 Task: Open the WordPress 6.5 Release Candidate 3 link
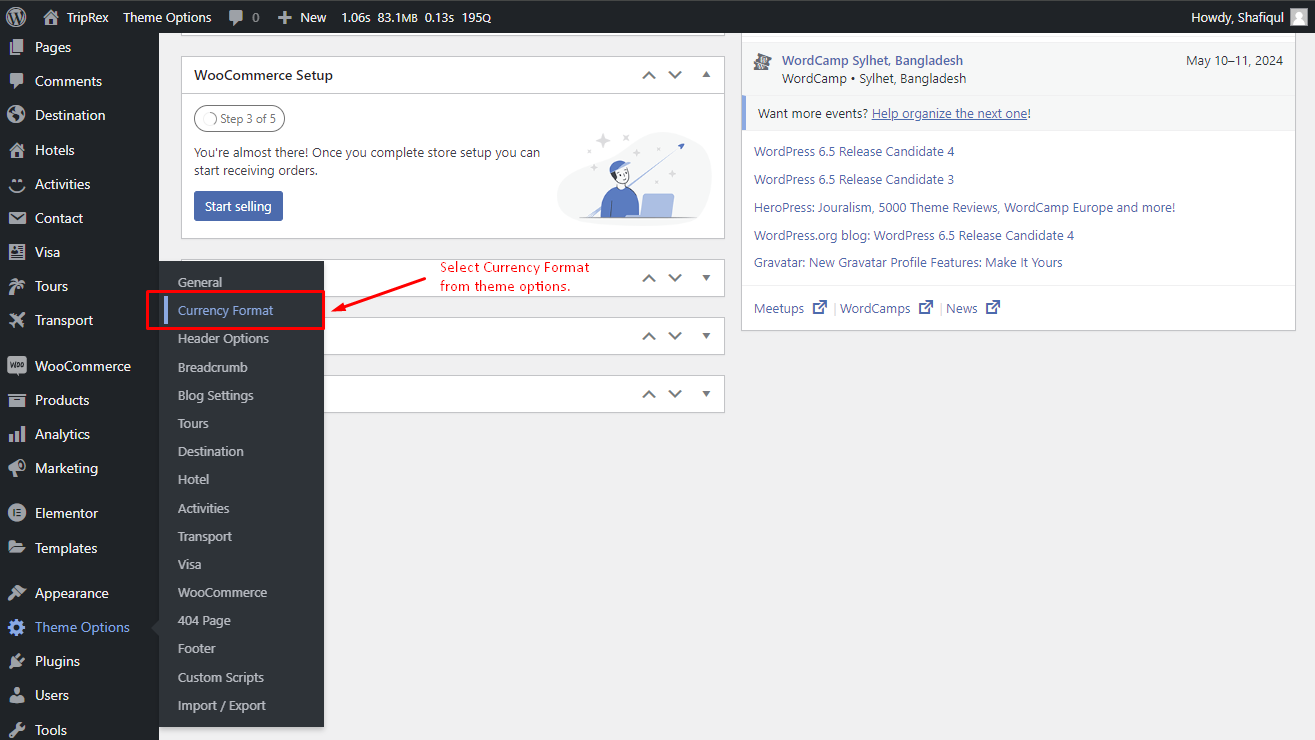click(x=854, y=179)
